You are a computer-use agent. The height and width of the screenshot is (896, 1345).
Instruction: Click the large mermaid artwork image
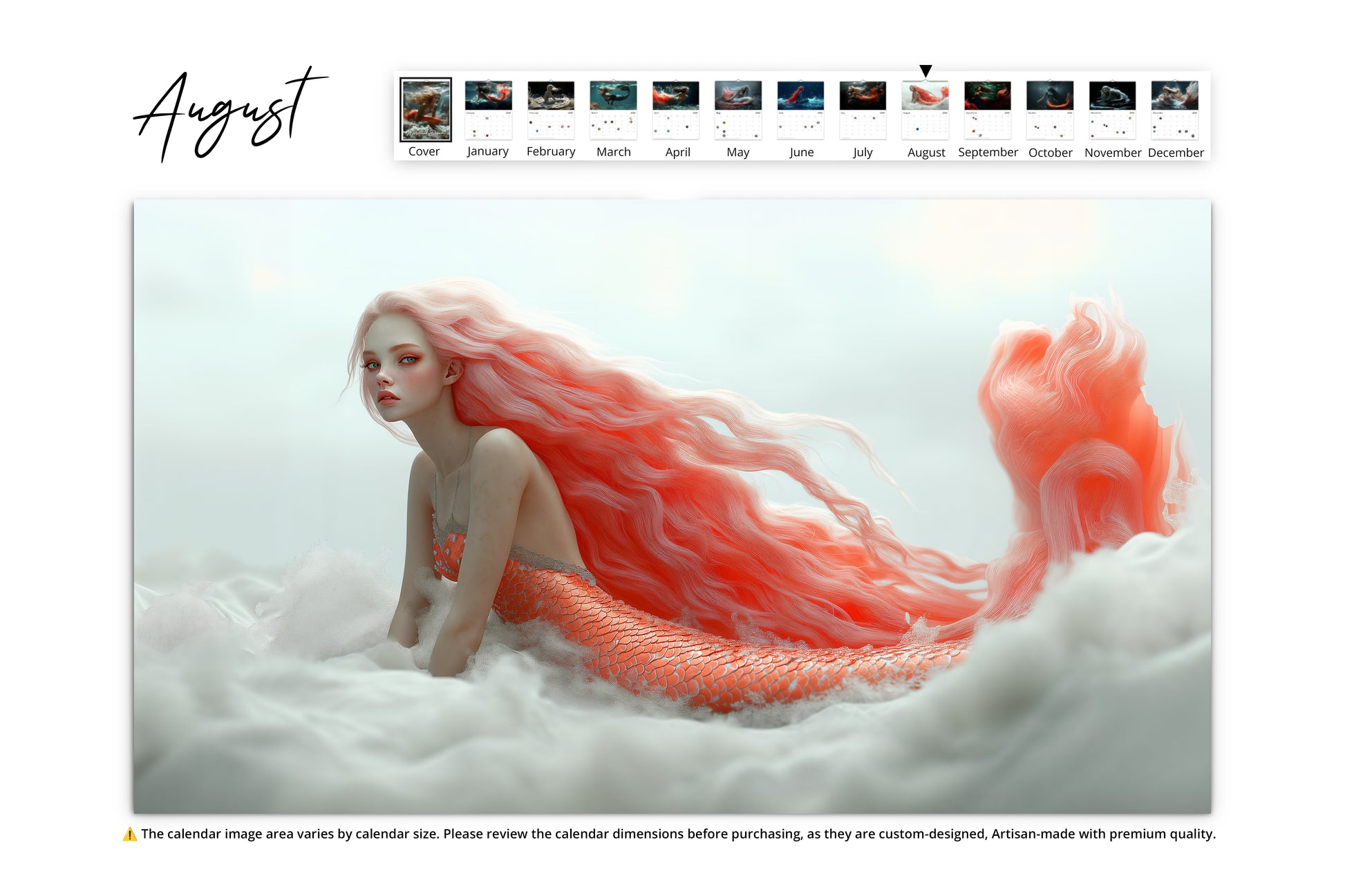(x=672, y=506)
